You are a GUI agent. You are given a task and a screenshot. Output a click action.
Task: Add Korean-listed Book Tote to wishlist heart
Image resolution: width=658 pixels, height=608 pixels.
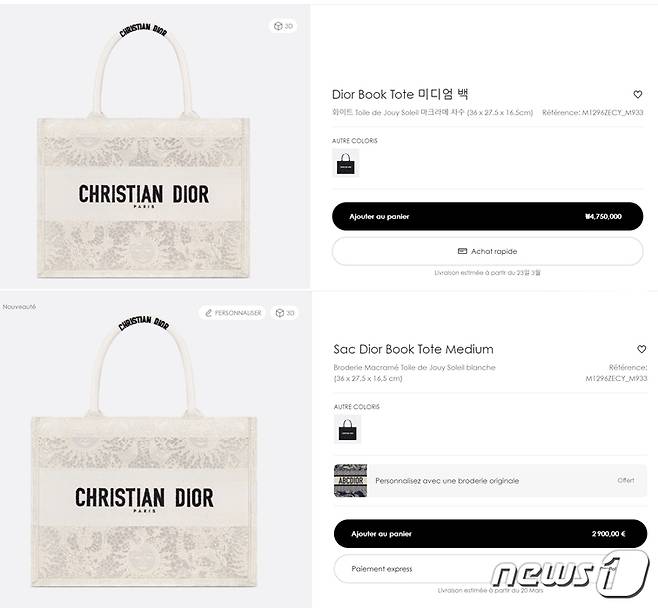click(x=637, y=94)
